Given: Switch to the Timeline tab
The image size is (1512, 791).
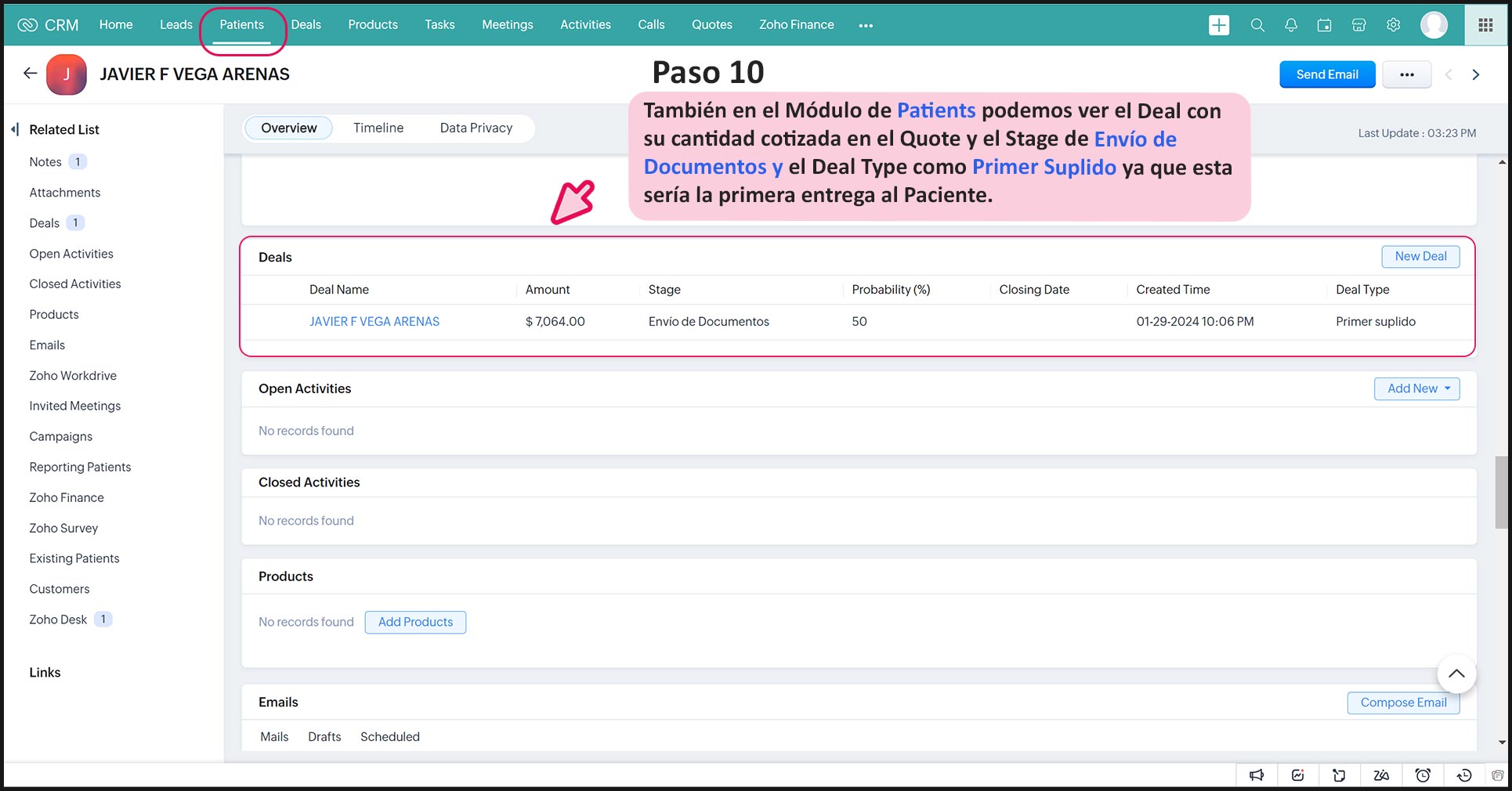Looking at the screenshot, I should pos(378,128).
